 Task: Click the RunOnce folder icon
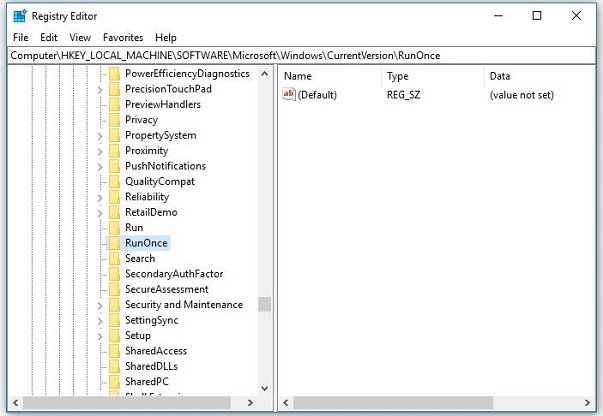(x=114, y=243)
